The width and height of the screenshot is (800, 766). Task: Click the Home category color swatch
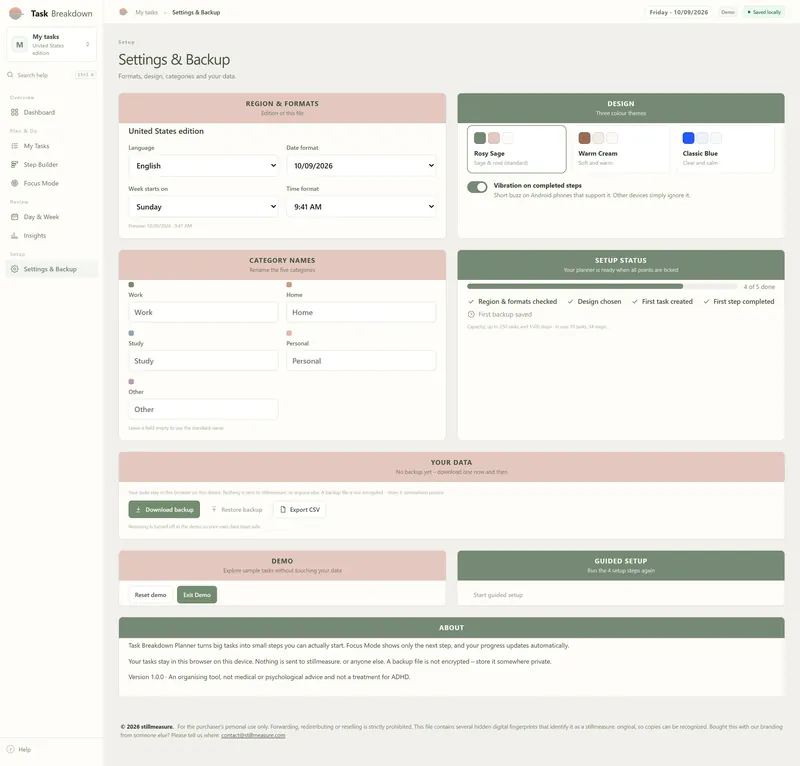pos(289,285)
